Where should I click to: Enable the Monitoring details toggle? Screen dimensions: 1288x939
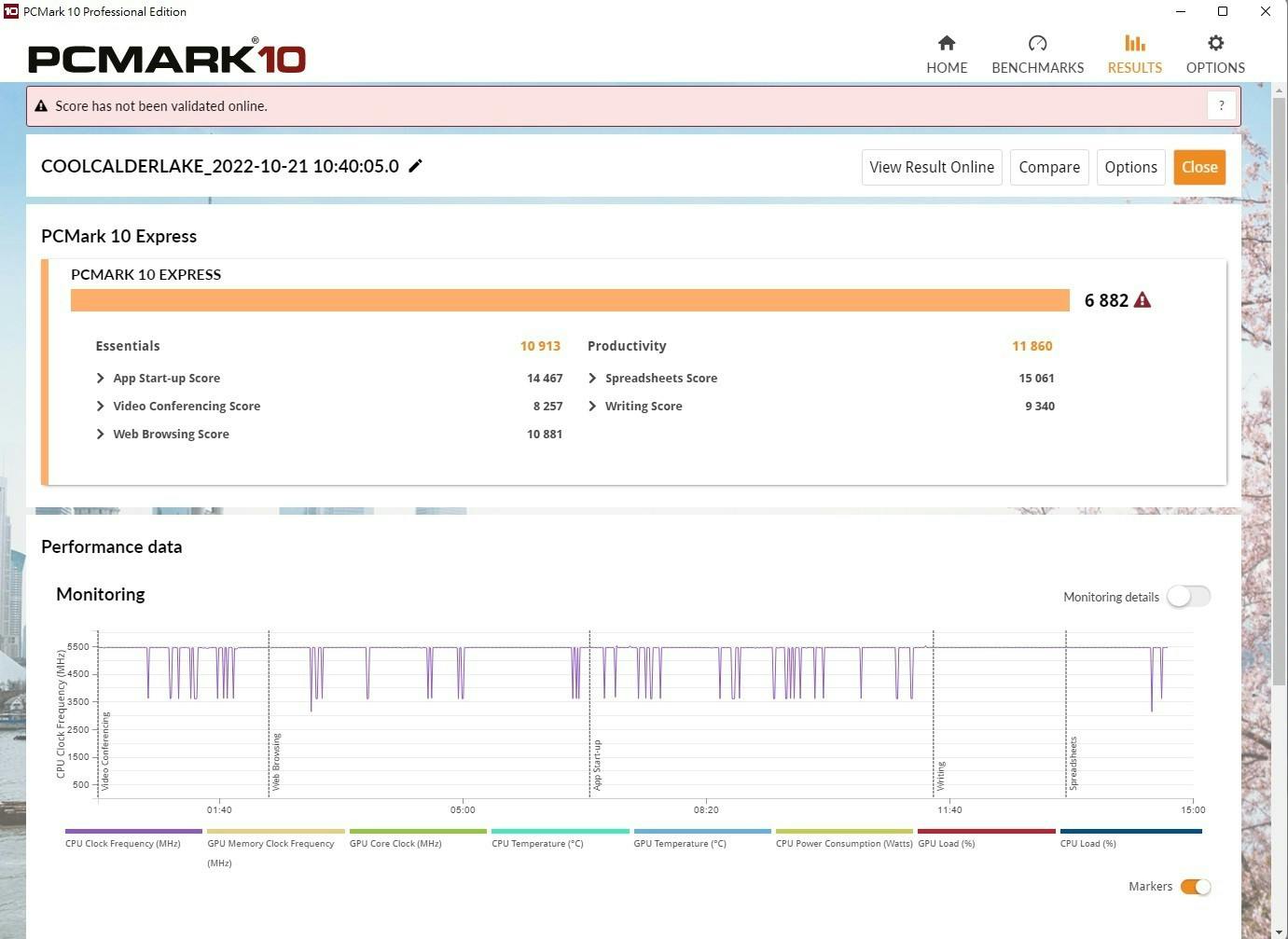tap(1188, 597)
